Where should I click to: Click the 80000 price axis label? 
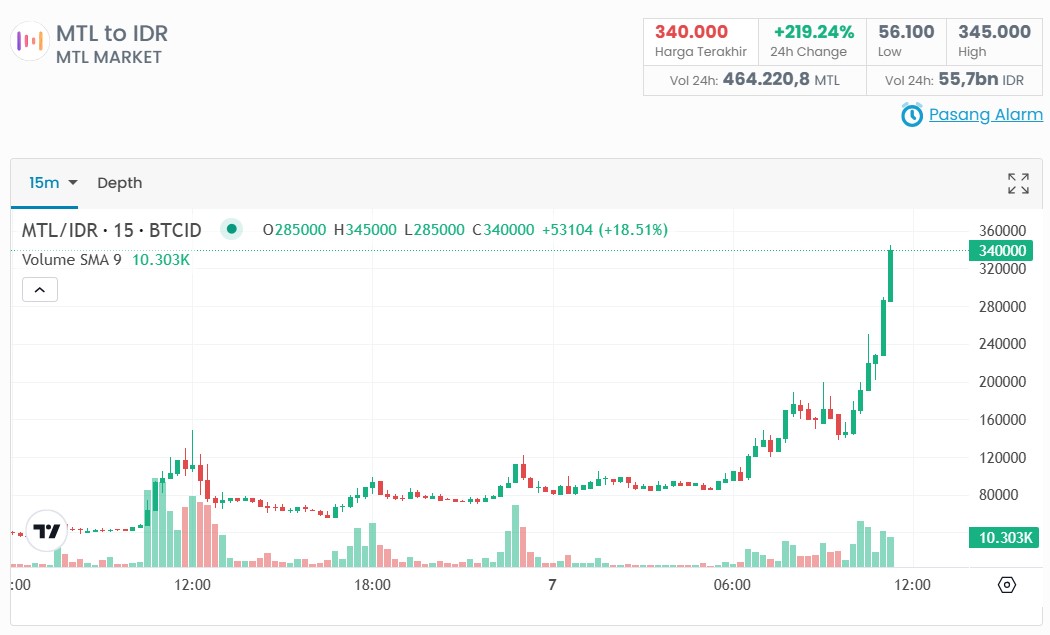(x=998, y=495)
